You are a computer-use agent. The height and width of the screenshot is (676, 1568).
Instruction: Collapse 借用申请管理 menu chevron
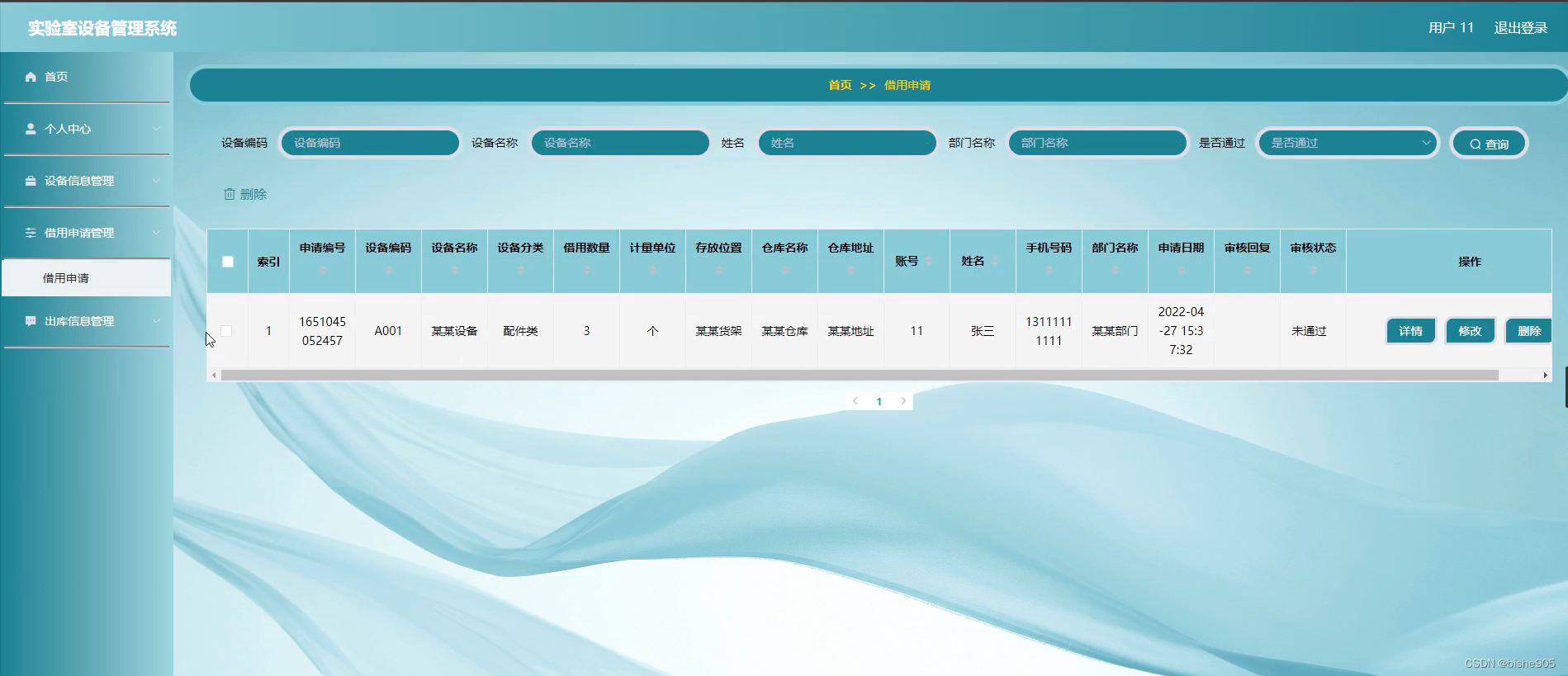coord(156,233)
